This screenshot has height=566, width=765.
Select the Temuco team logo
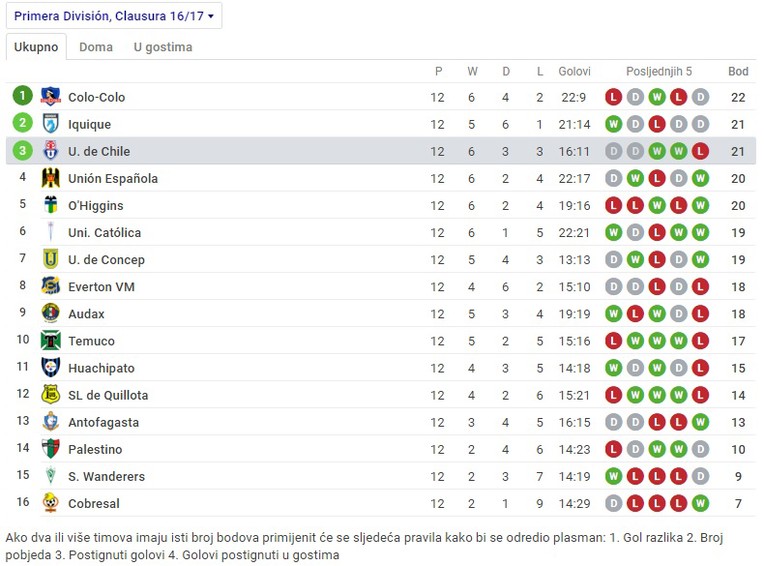point(51,341)
